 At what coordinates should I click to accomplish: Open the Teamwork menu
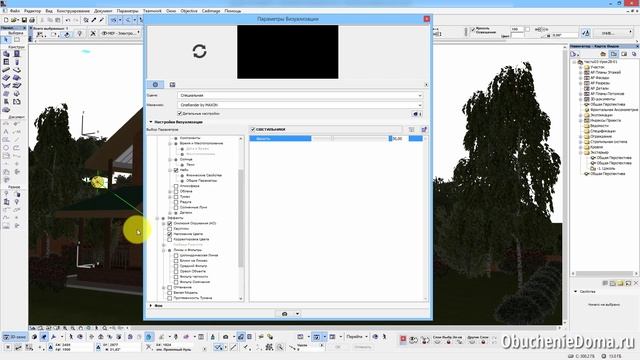pyautogui.click(x=152, y=11)
